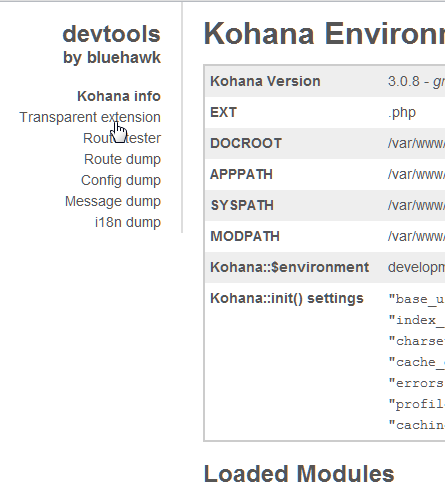Click the Kohana Environment page heading
The width and height of the screenshot is (445, 487).
tap(324, 33)
